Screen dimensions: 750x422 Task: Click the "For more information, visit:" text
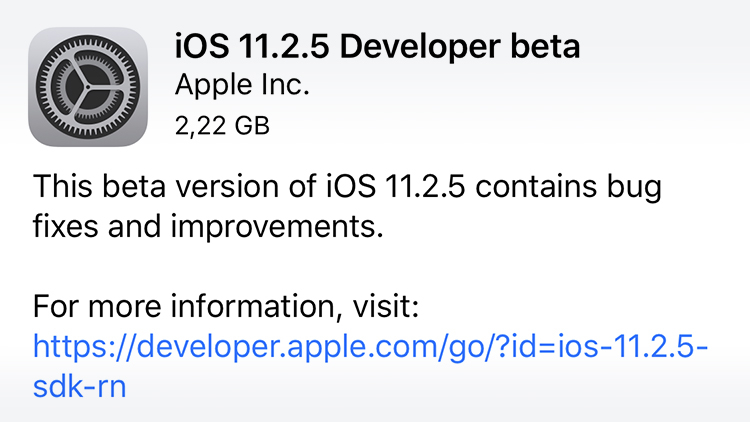[x=226, y=307]
